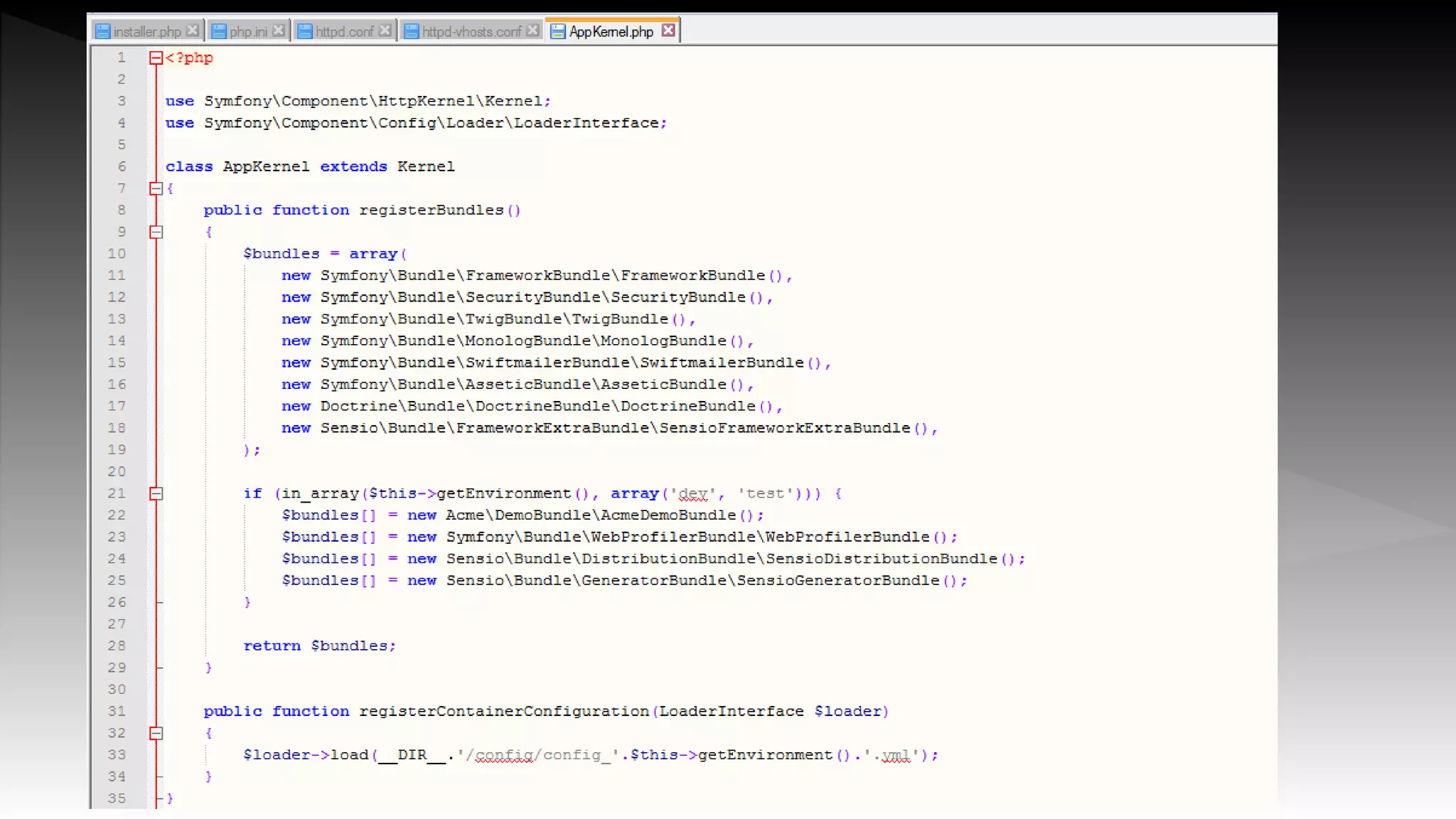Collapse the if block fold on line 21
1456x819 pixels.
(x=156, y=493)
